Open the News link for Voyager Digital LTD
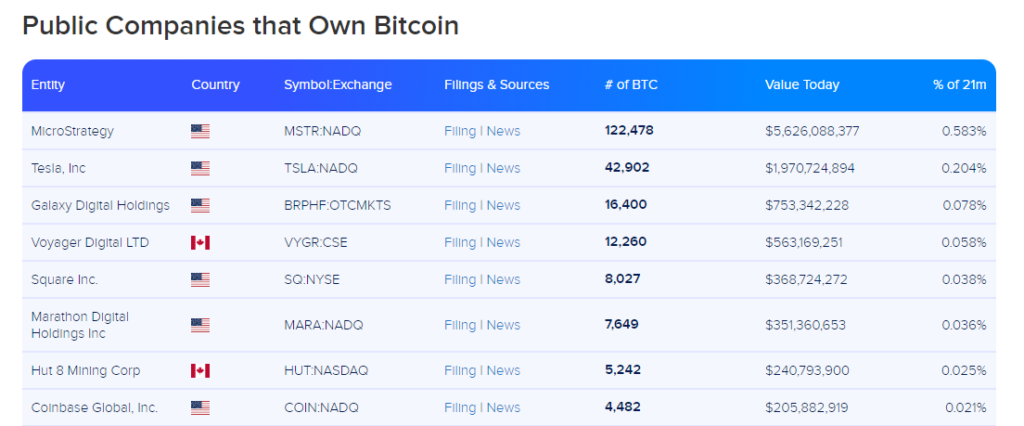This screenshot has width=1024, height=426. point(503,242)
